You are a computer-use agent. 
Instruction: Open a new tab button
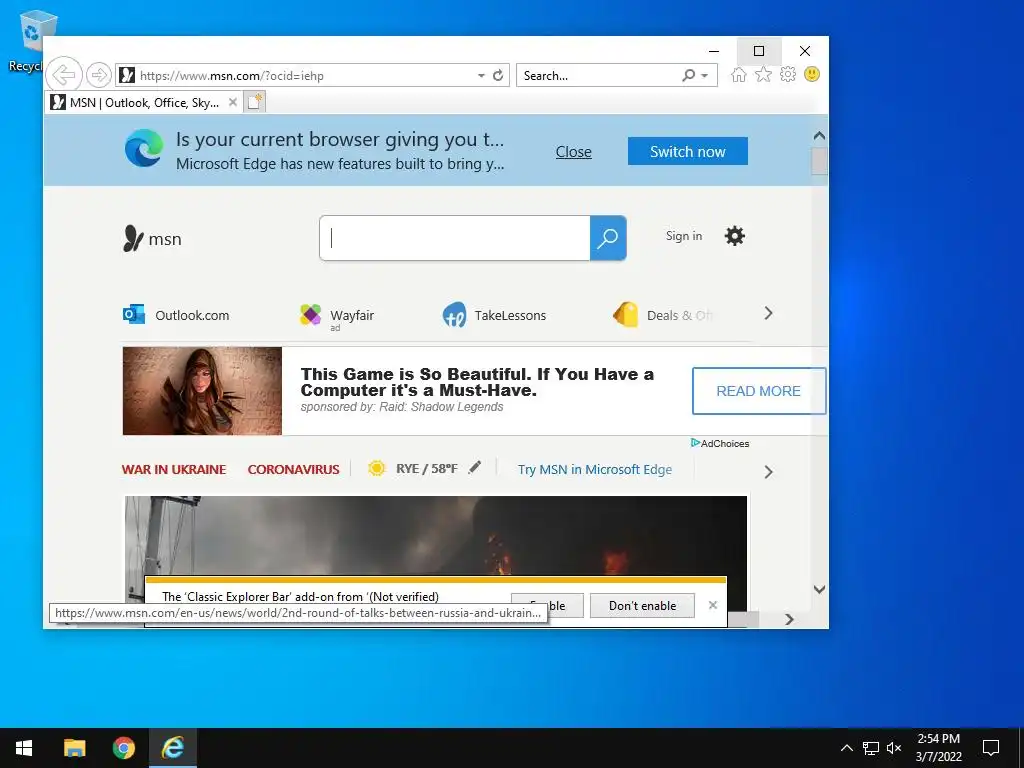[255, 102]
